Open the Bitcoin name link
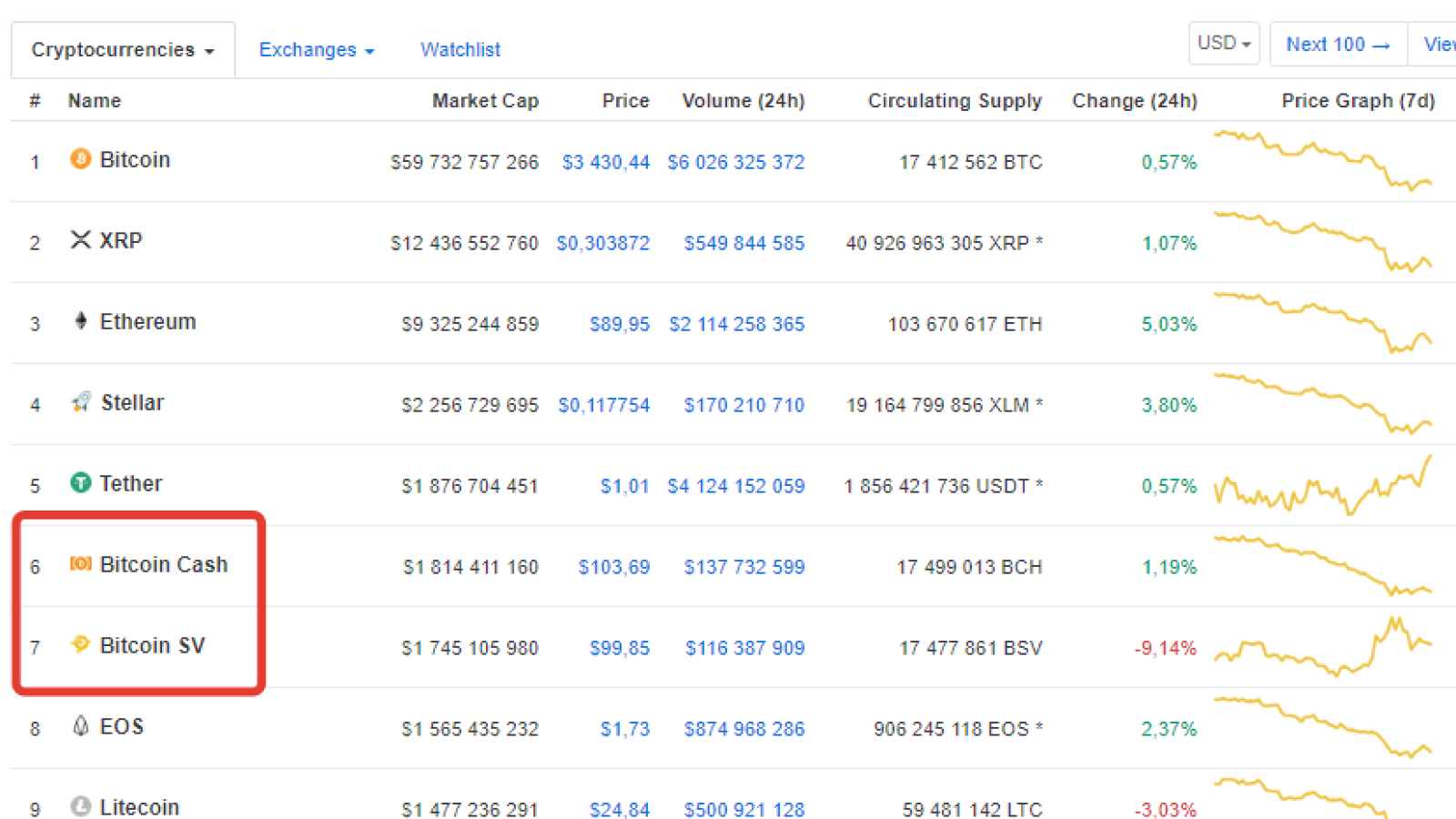This screenshot has width=1456, height=819. (135, 160)
